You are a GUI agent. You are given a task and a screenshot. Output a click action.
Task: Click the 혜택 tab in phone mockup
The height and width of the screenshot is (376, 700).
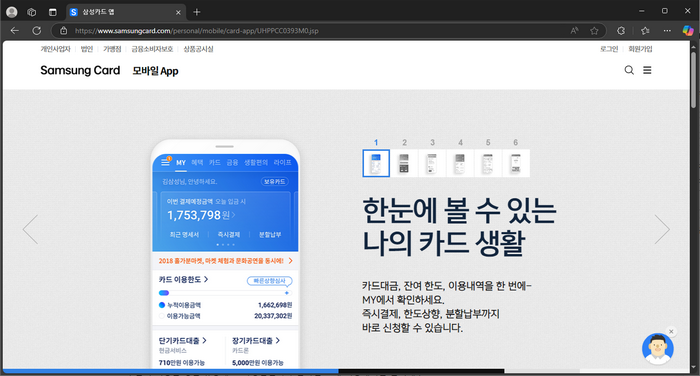point(197,163)
